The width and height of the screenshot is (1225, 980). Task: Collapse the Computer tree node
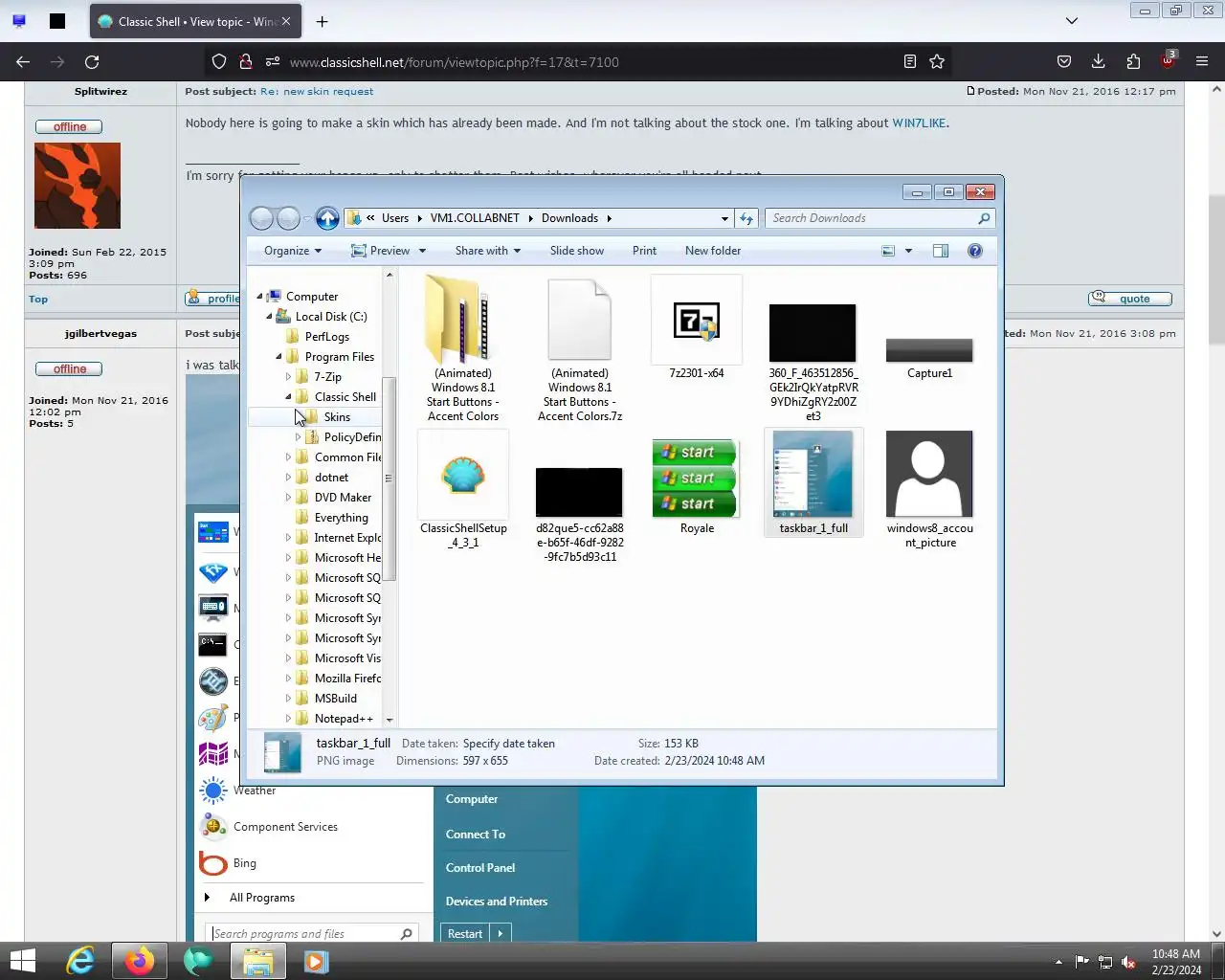(259, 297)
